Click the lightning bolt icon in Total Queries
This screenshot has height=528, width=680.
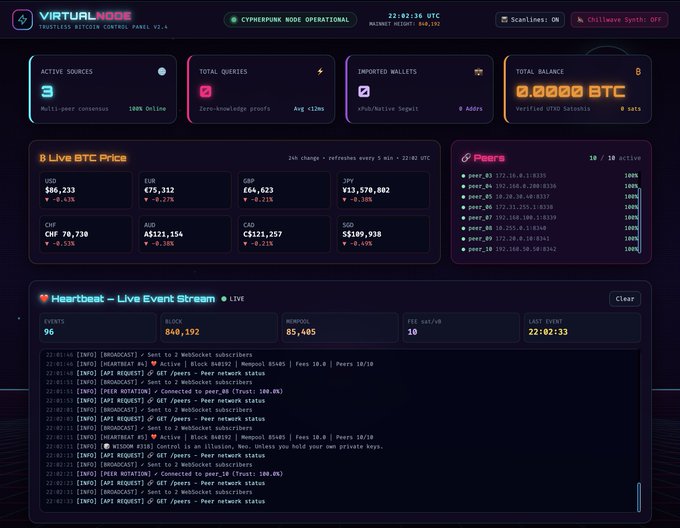click(320, 72)
